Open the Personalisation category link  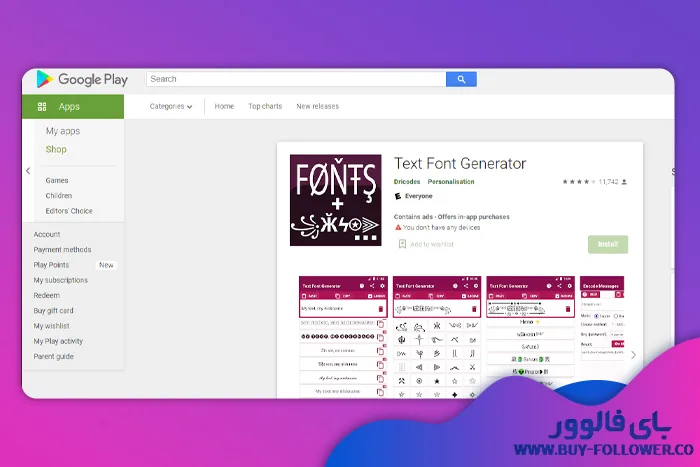click(x=451, y=182)
